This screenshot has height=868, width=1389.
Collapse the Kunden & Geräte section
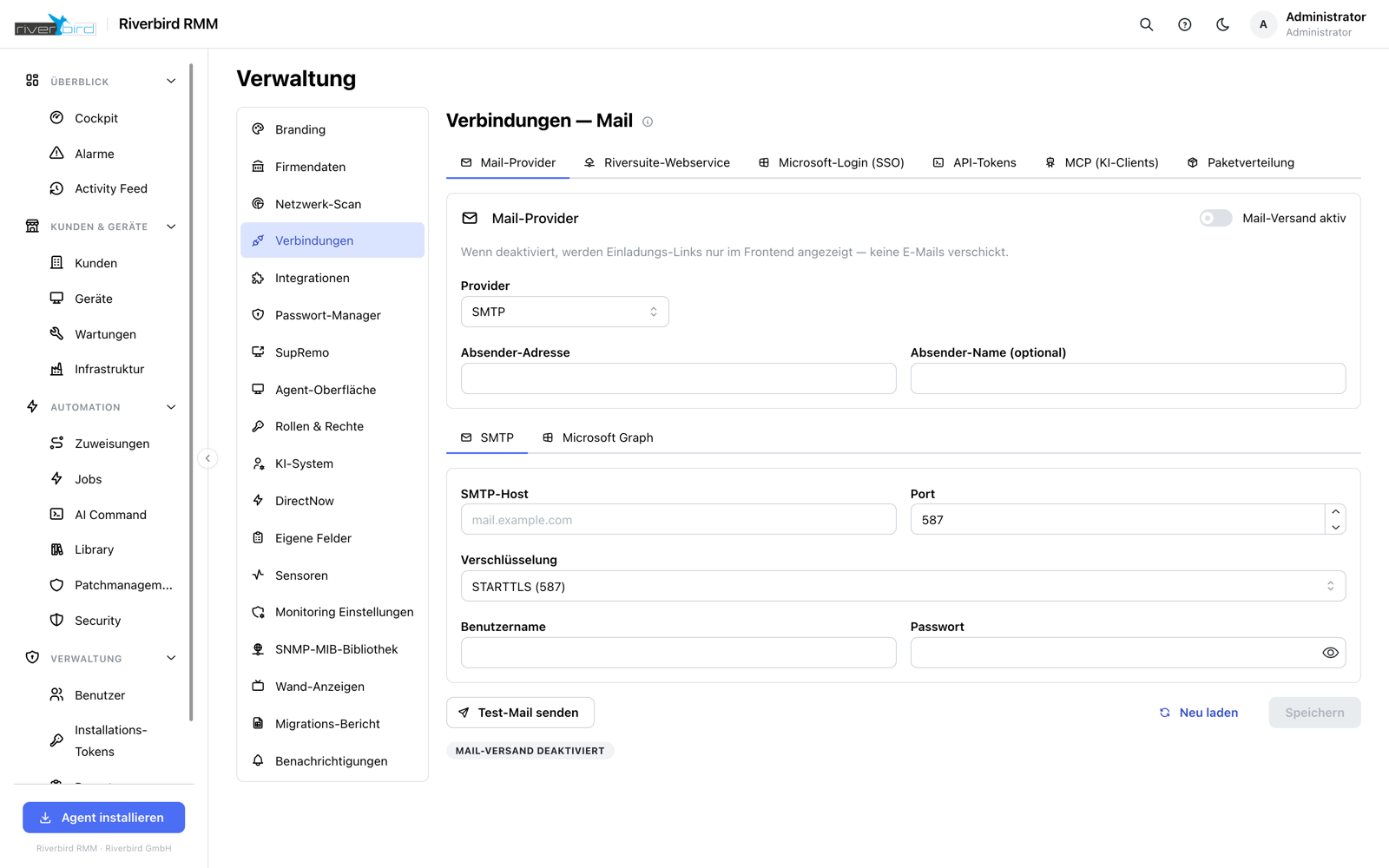tap(171, 227)
